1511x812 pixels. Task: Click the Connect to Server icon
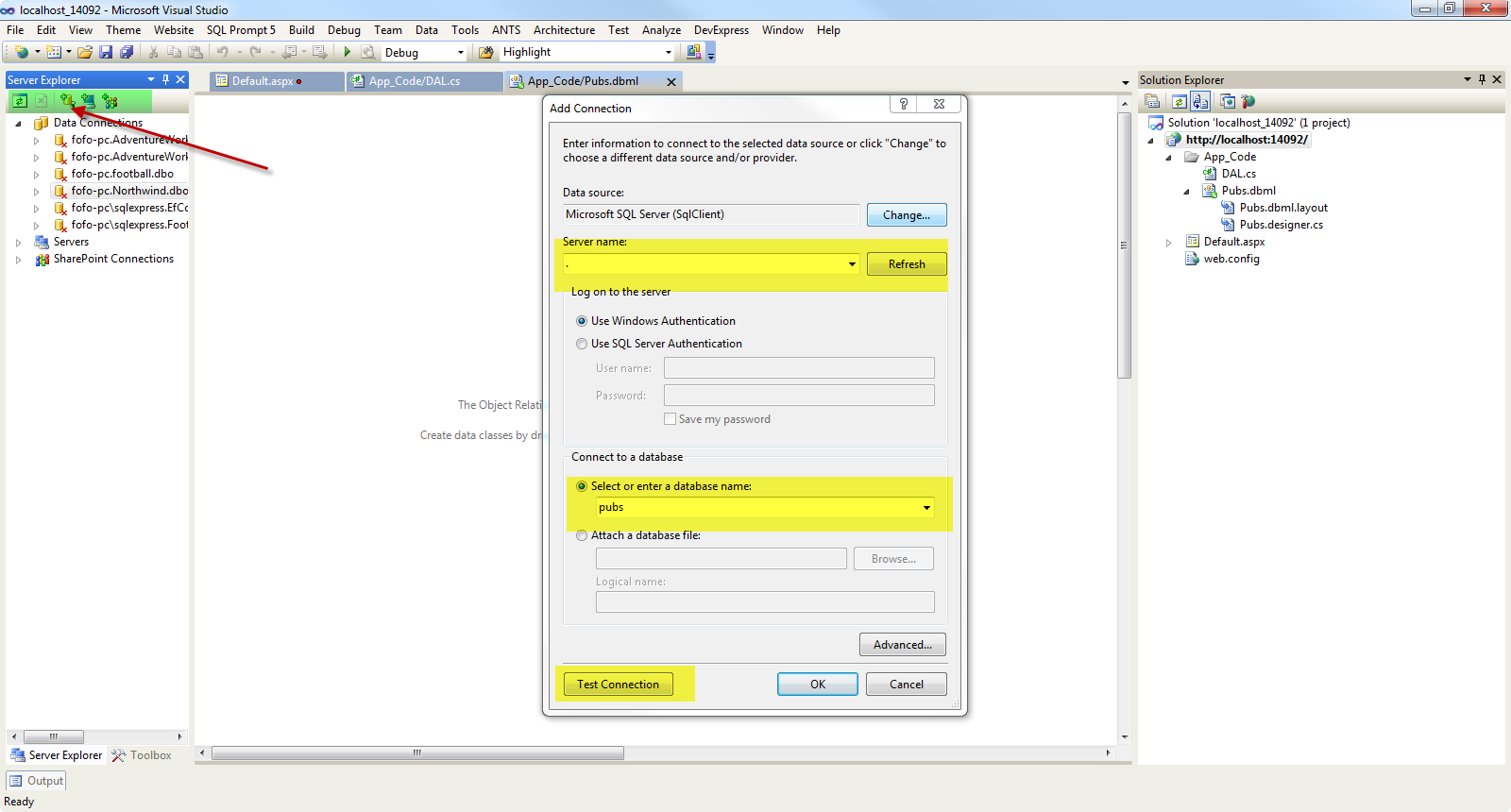click(x=88, y=100)
